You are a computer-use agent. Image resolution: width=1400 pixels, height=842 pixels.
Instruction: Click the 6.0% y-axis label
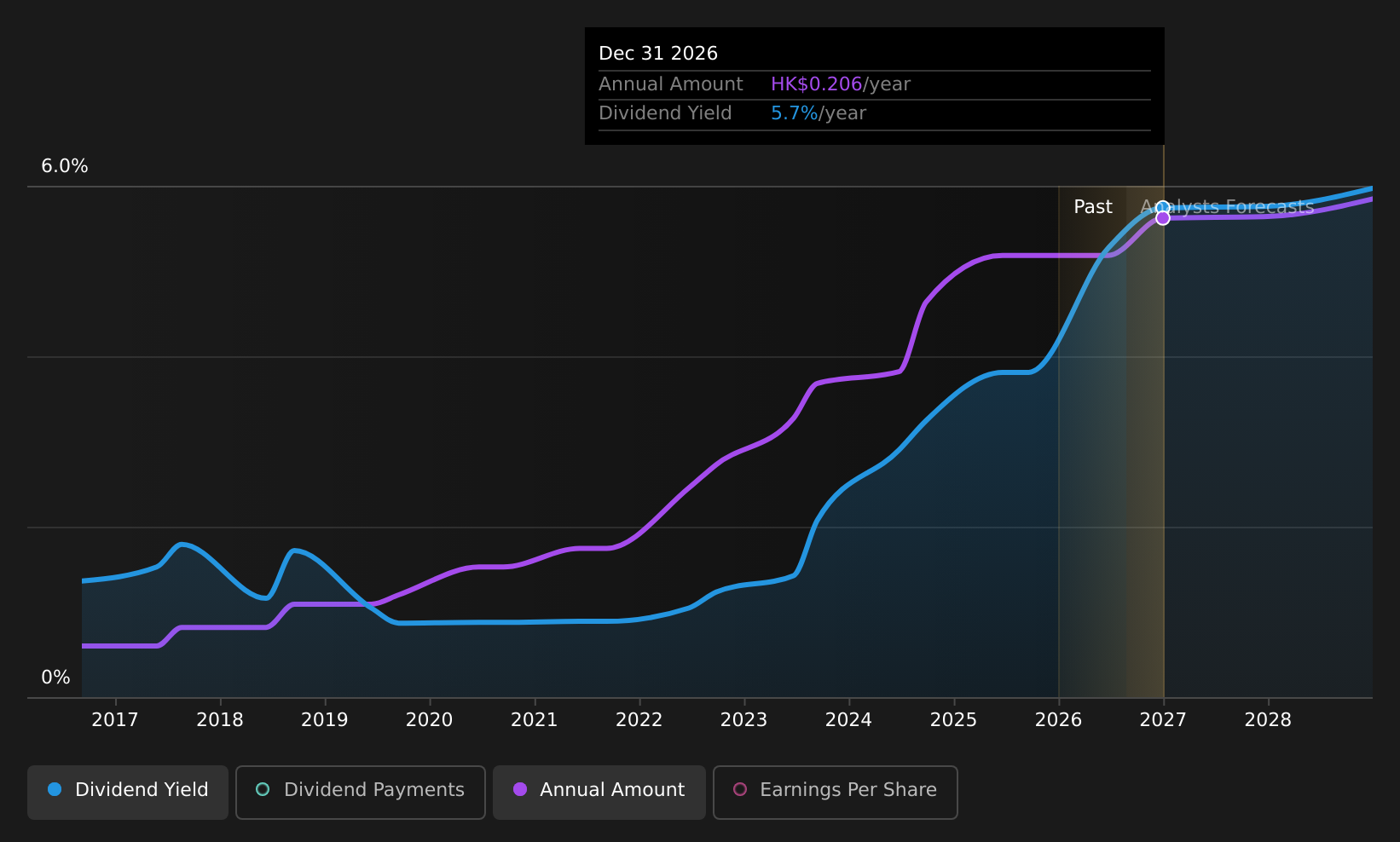[65, 166]
